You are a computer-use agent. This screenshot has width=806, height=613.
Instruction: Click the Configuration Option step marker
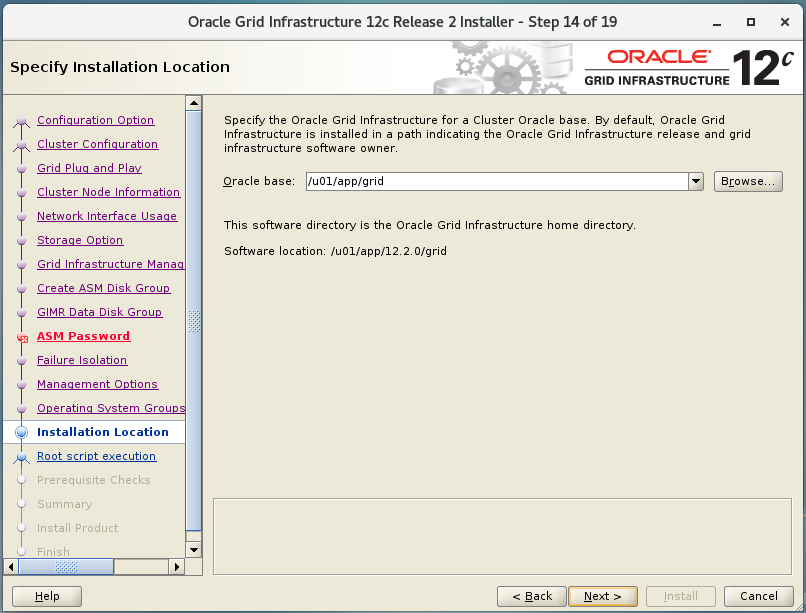[21, 121]
